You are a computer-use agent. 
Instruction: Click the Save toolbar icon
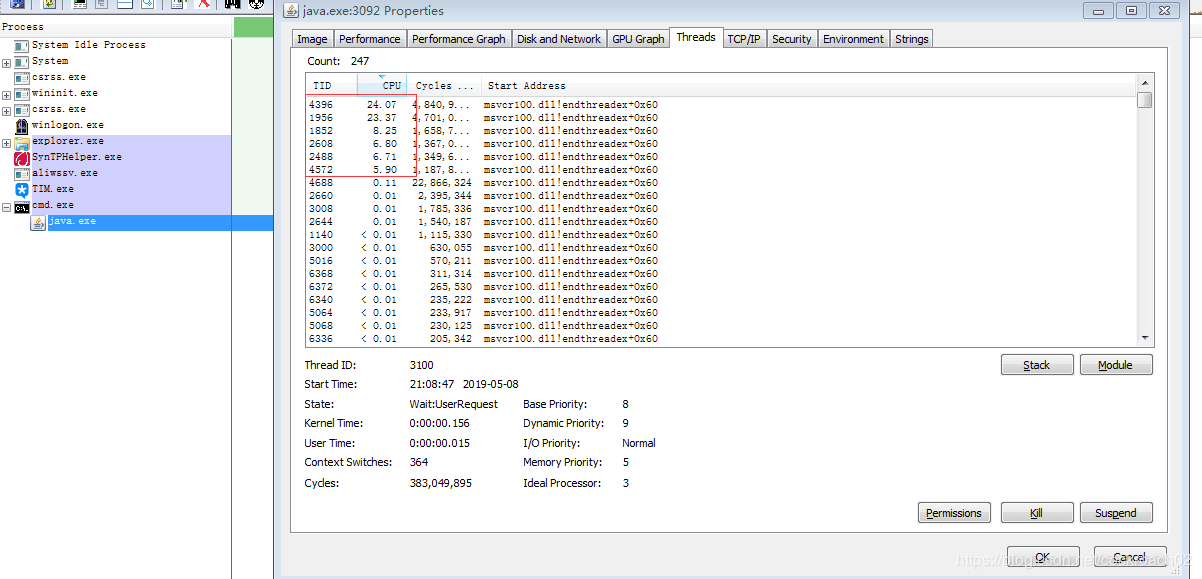17,5
